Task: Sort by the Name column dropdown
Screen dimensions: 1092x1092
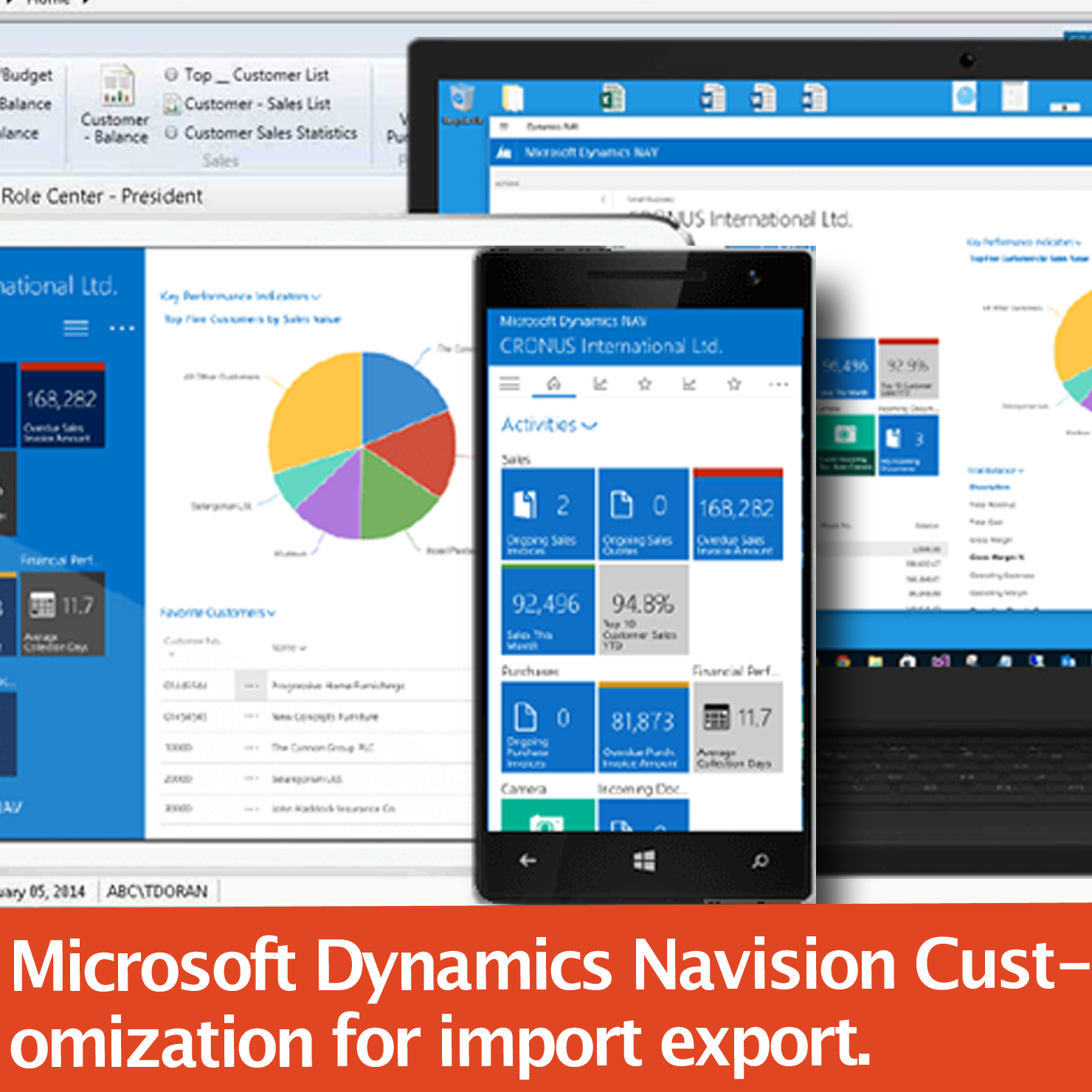Action: coord(288,648)
